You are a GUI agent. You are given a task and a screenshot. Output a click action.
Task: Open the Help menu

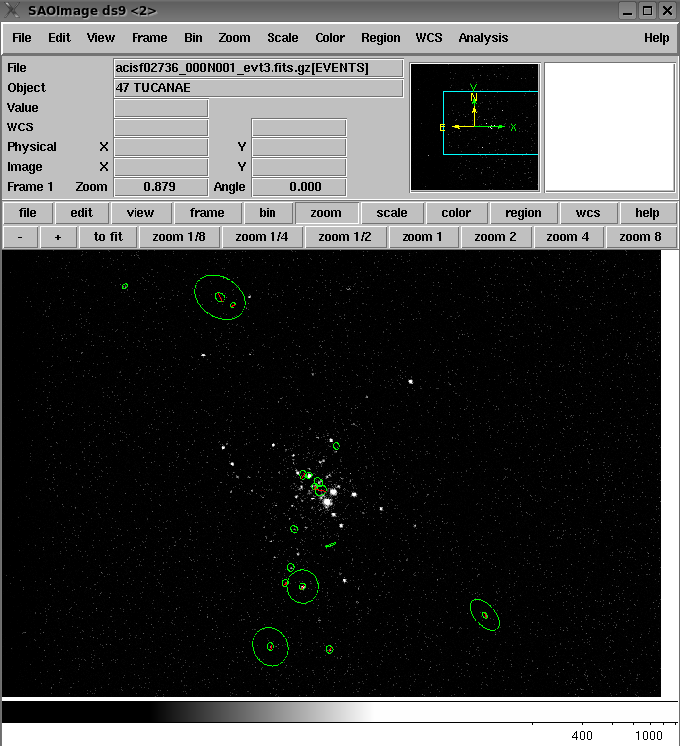656,38
